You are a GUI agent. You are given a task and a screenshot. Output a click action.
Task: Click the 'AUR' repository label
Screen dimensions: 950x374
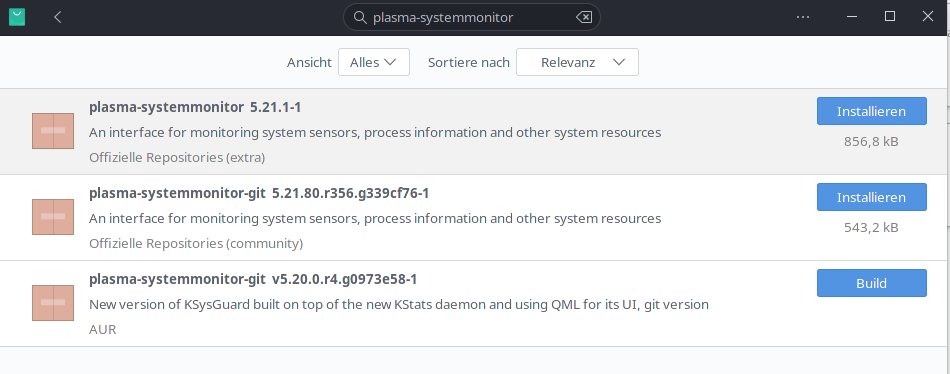pyautogui.click(x=102, y=330)
